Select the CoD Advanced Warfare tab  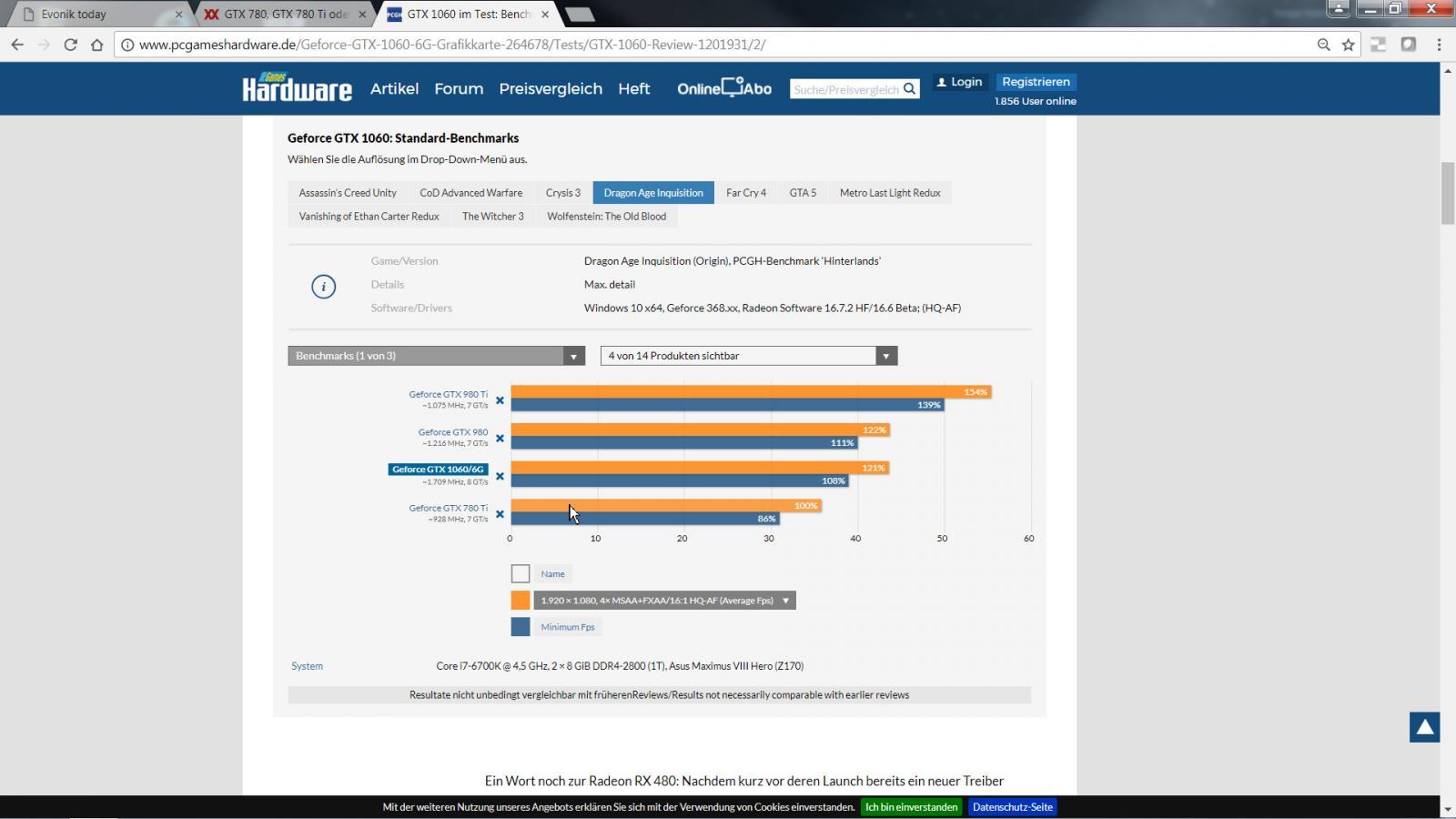pyautogui.click(x=470, y=193)
